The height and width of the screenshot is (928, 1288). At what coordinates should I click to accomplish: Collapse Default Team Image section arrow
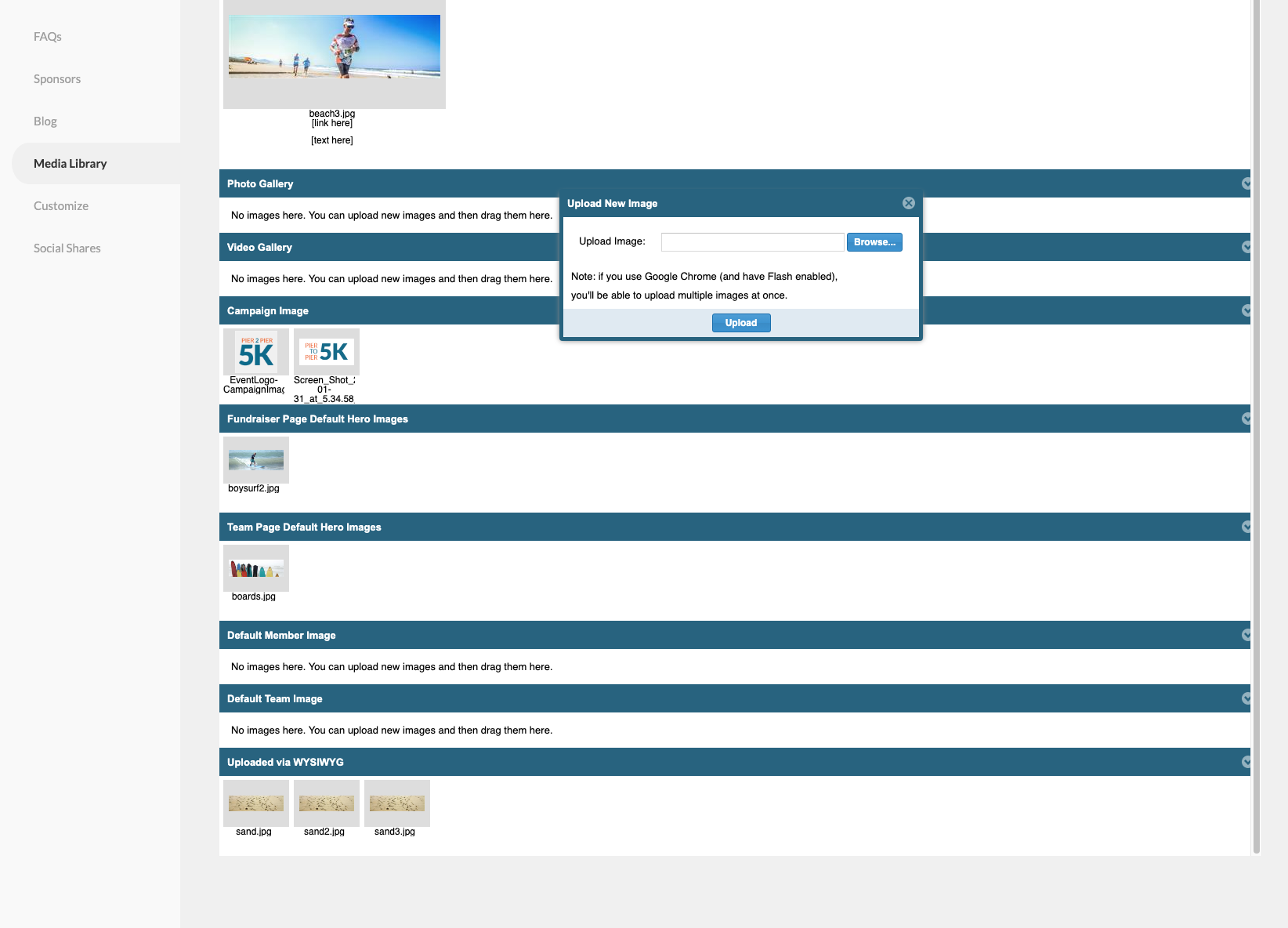(x=1246, y=698)
